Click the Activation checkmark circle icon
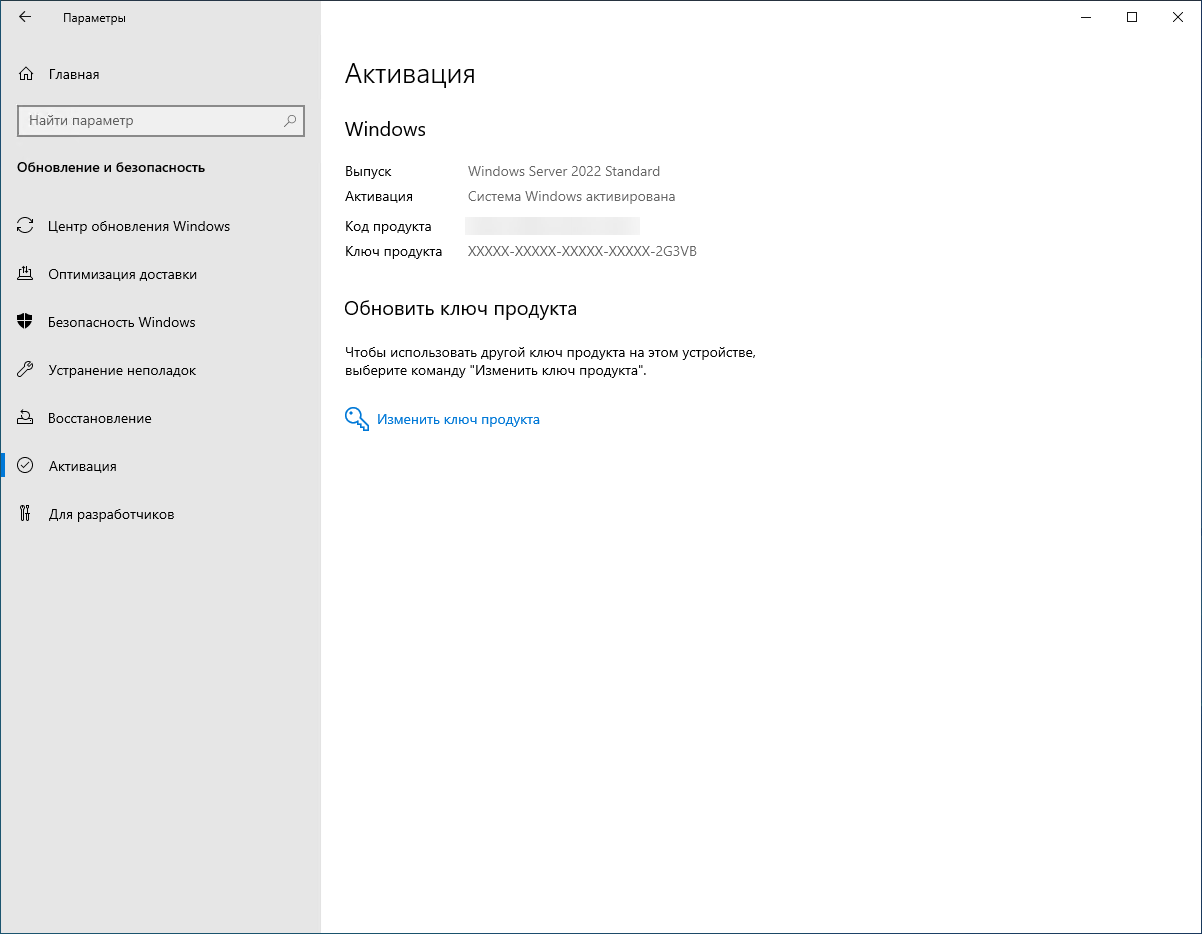This screenshot has width=1202, height=934. [x=26, y=466]
